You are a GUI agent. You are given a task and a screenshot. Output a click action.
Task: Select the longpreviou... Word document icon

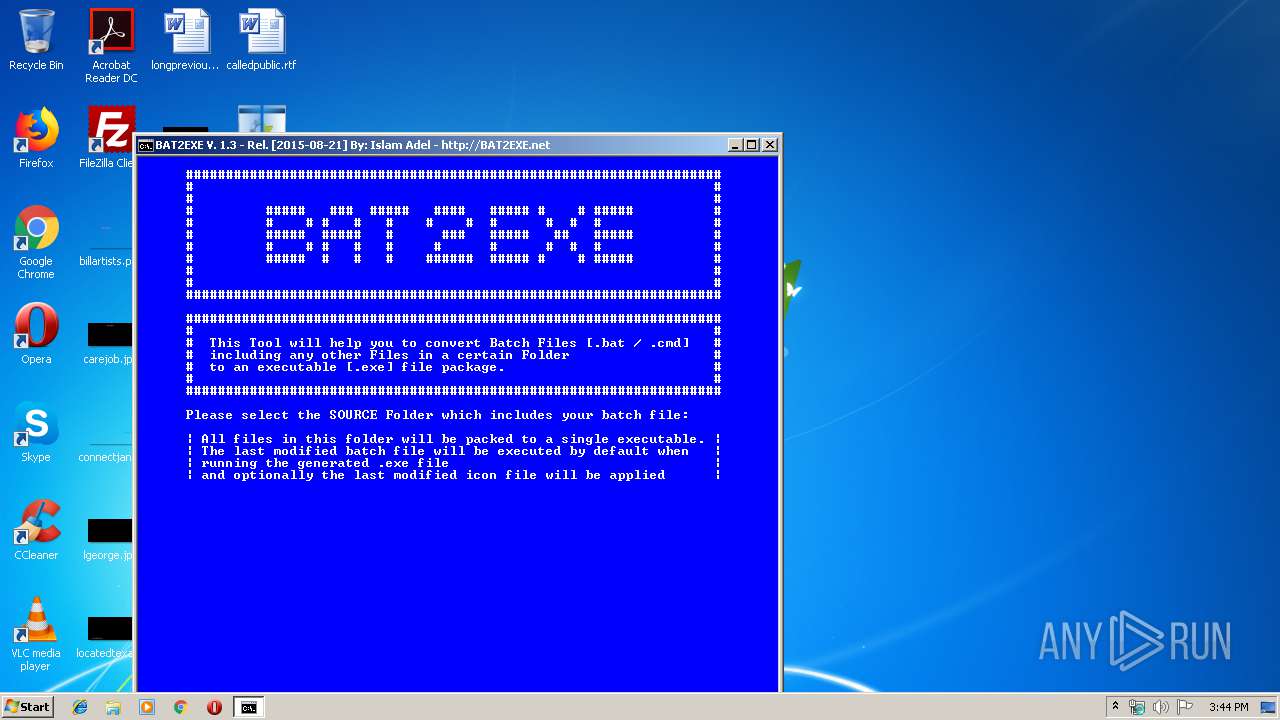(186, 40)
